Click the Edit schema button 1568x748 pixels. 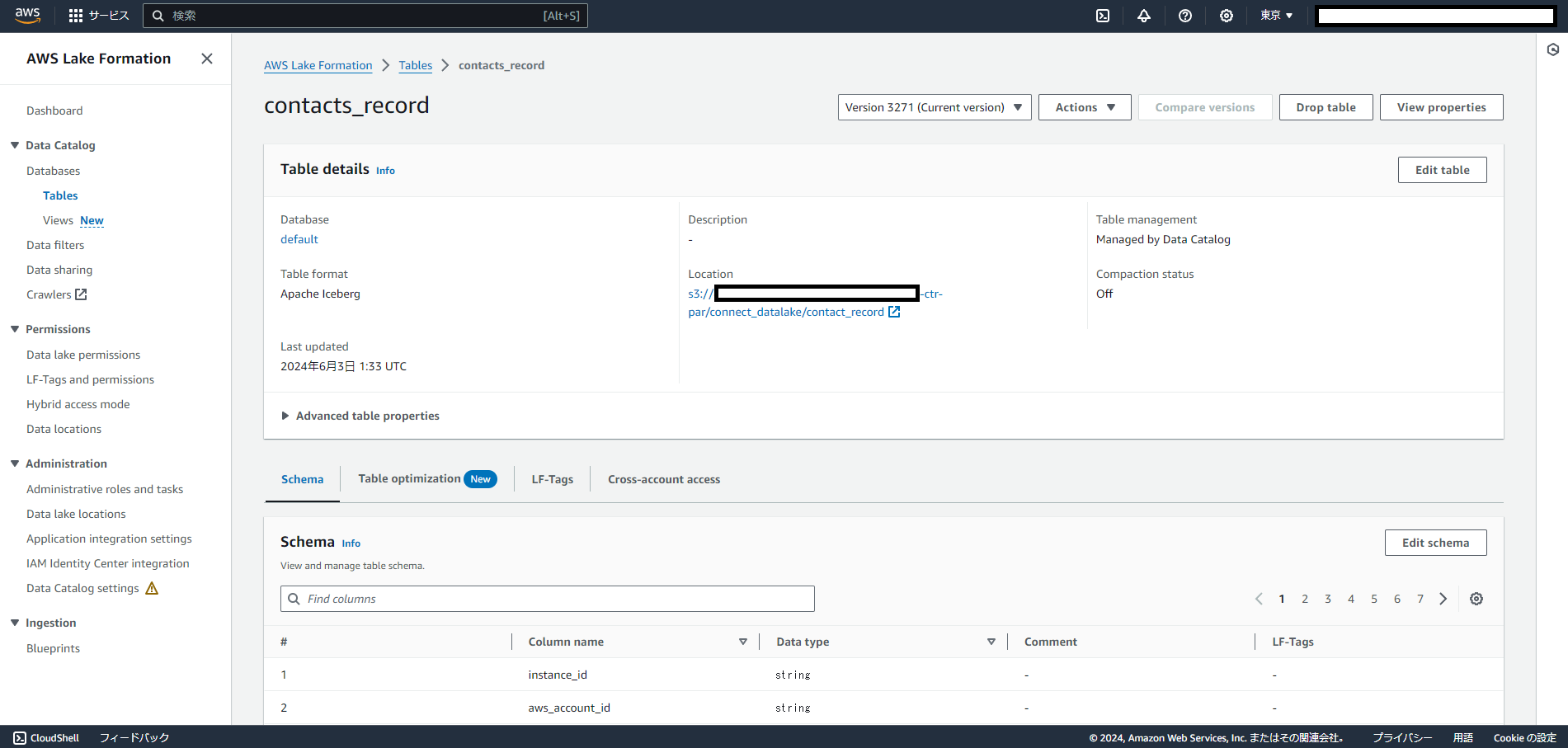click(x=1435, y=543)
